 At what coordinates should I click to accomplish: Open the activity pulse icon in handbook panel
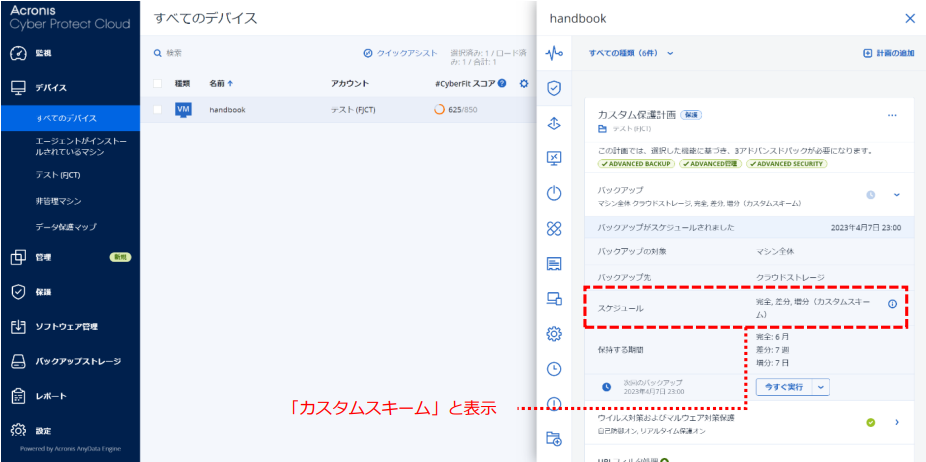(x=553, y=52)
